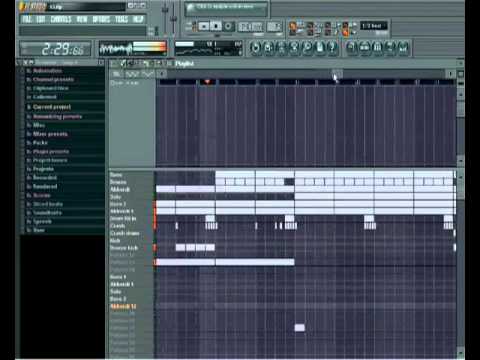The height and width of the screenshot is (360, 480).
Task: Select the Akkordi 4 pattern label
Action: pyautogui.click(x=122, y=211)
